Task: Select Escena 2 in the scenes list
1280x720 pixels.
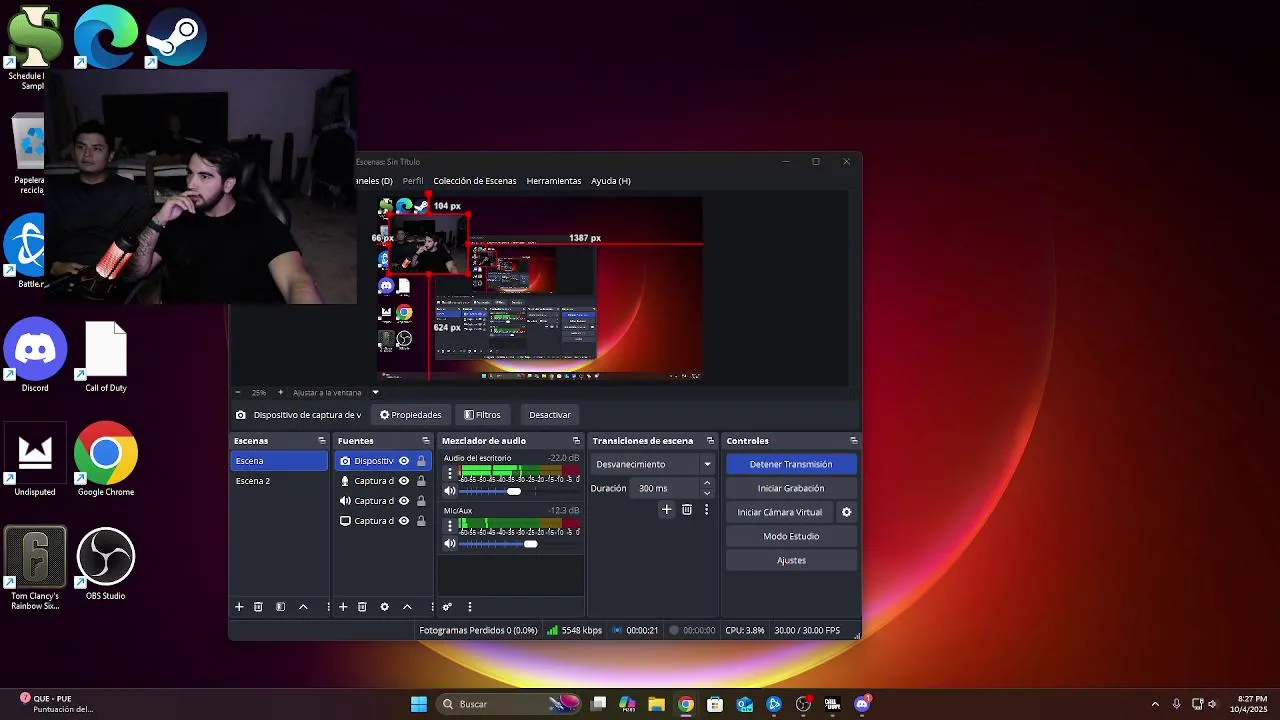Action: [x=279, y=481]
